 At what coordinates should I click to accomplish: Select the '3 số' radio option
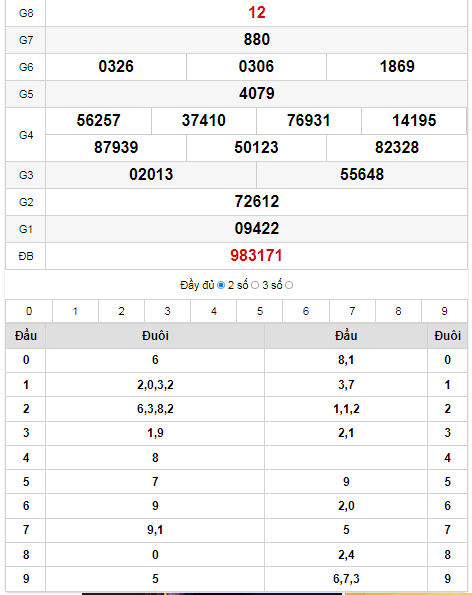point(289,285)
